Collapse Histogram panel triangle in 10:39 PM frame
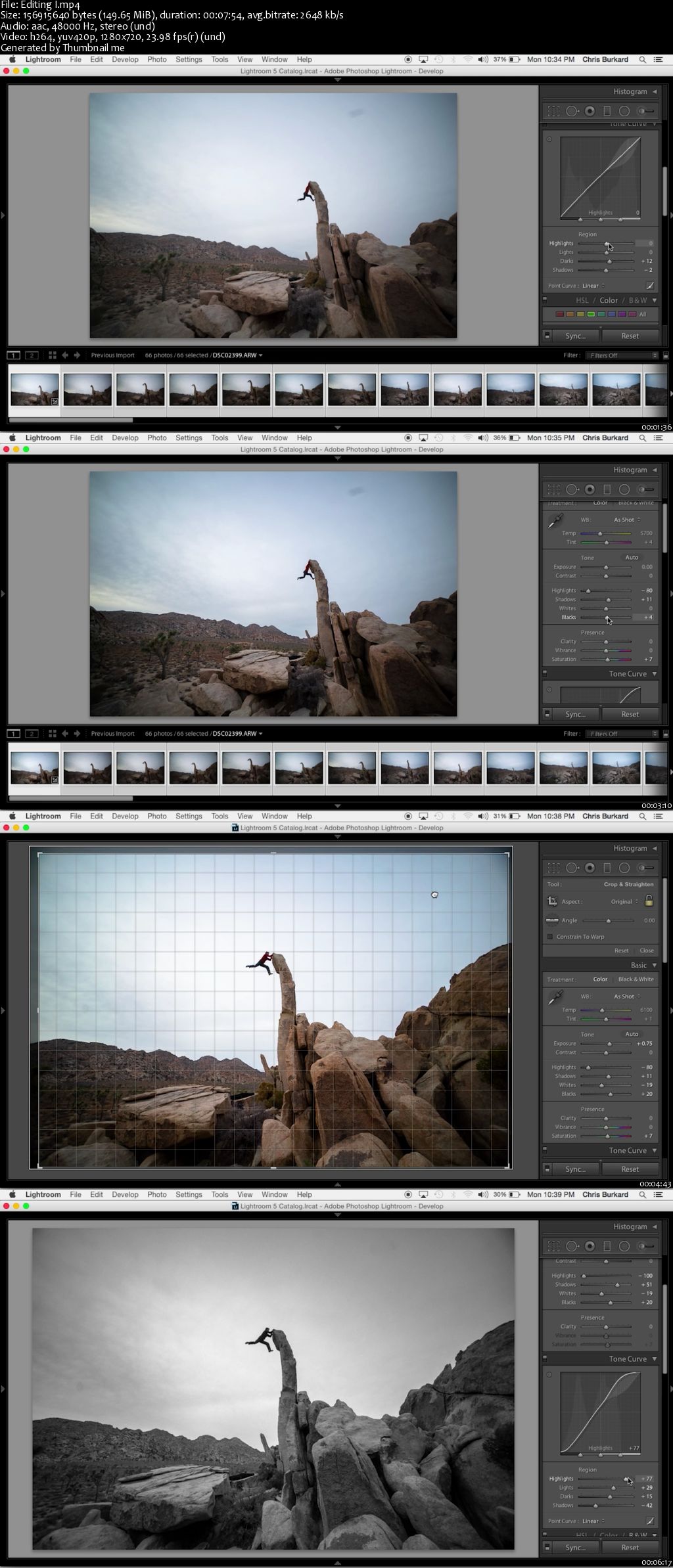 [x=654, y=1226]
